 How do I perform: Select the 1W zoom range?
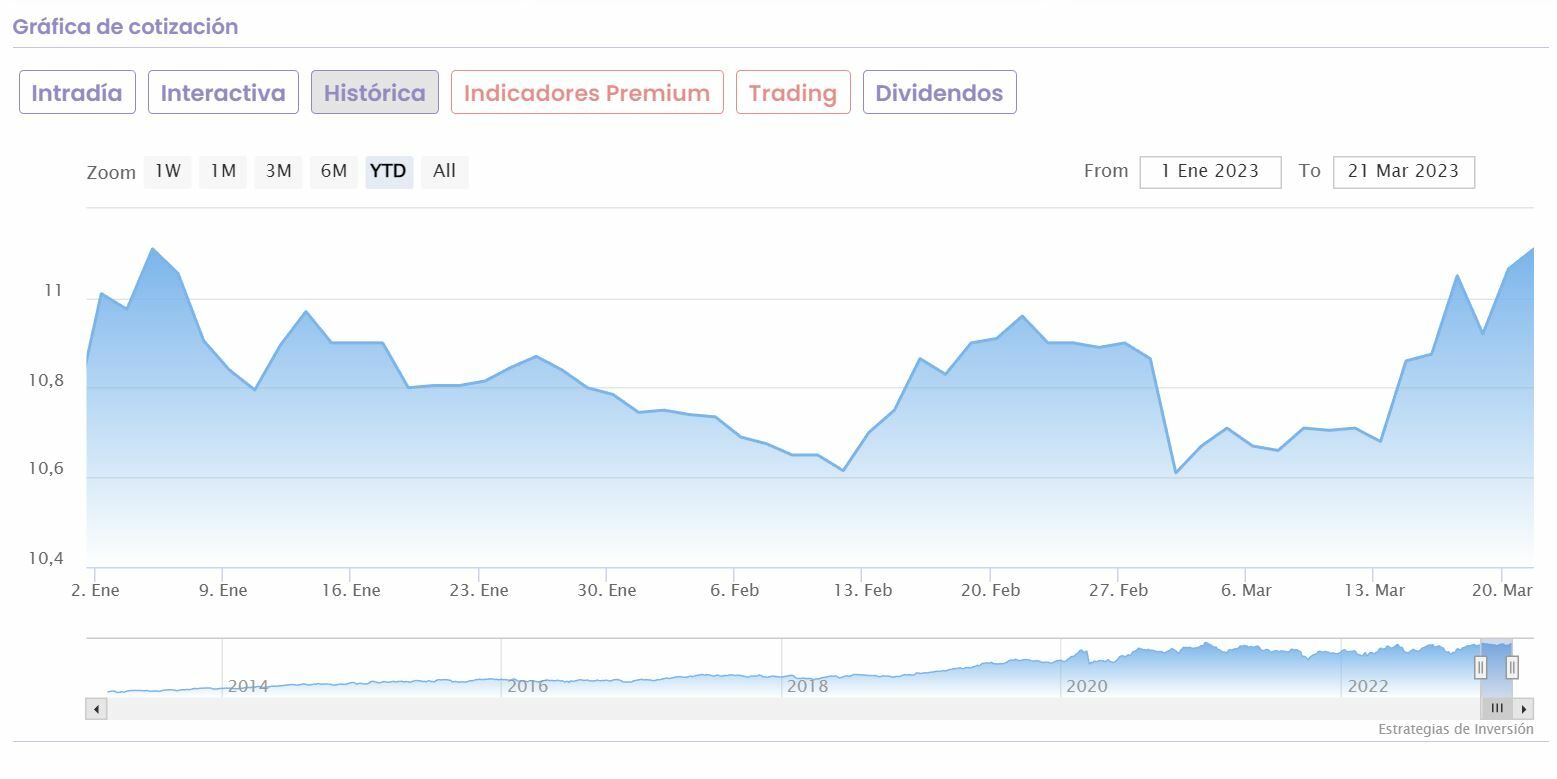tap(168, 171)
